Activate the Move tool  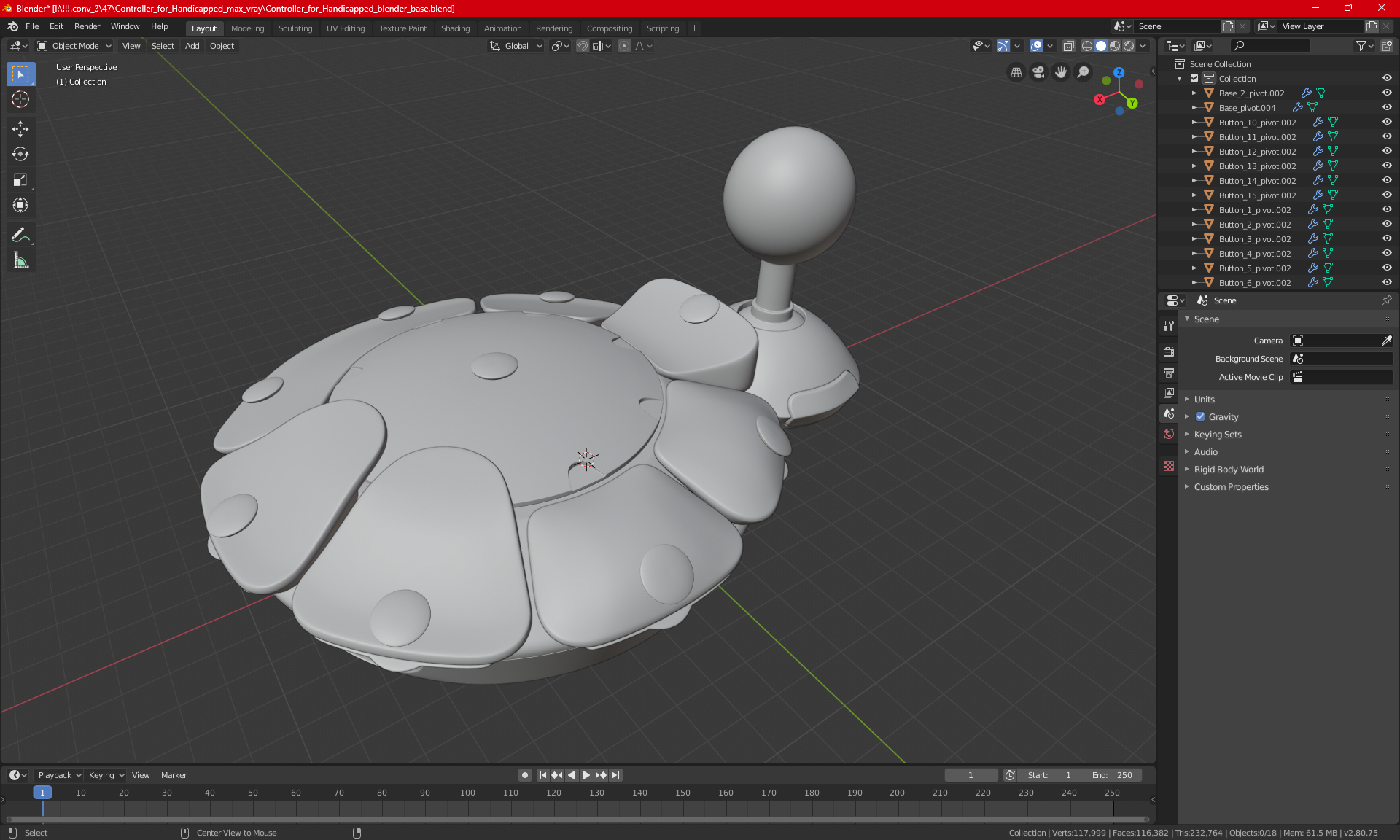coord(20,129)
